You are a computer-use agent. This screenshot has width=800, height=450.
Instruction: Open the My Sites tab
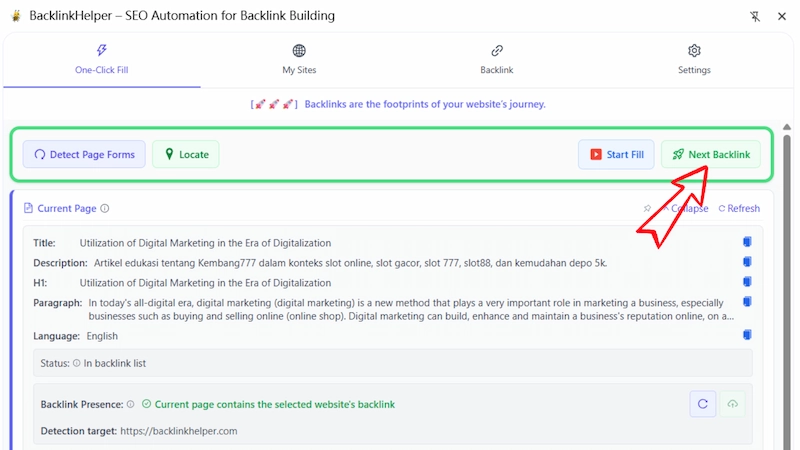point(299,59)
